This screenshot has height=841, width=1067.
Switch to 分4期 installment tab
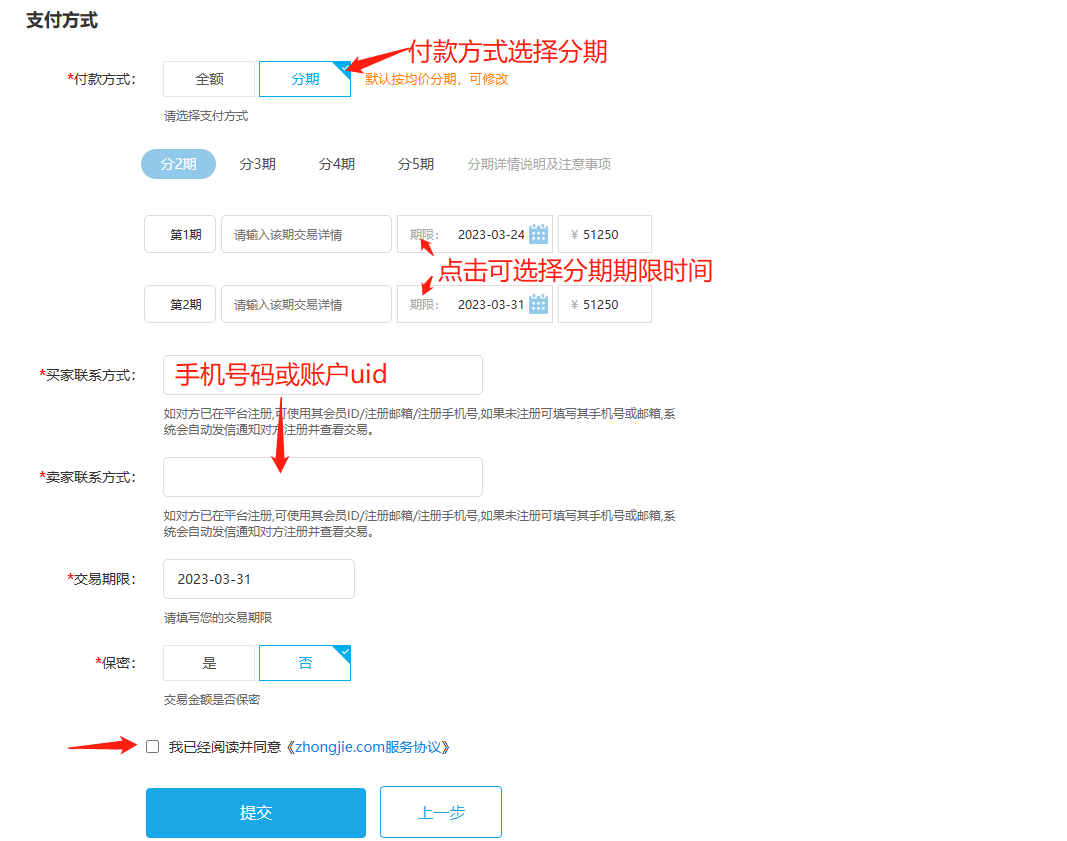click(x=336, y=164)
